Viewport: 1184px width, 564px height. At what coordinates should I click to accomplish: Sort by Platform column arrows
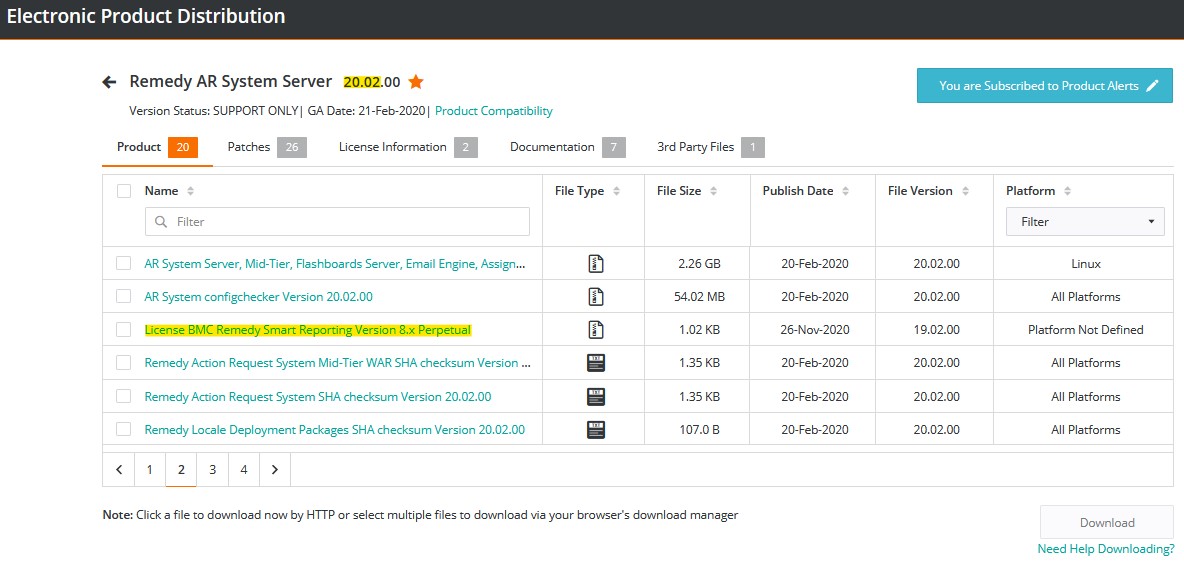pos(1067,191)
